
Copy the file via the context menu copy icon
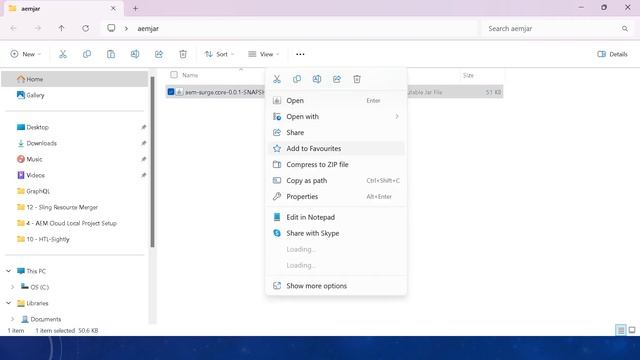297,79
